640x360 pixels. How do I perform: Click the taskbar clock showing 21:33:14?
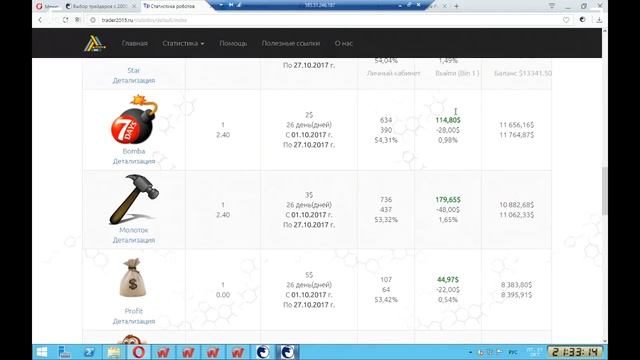pyautogui.click(x=575, y=352)
